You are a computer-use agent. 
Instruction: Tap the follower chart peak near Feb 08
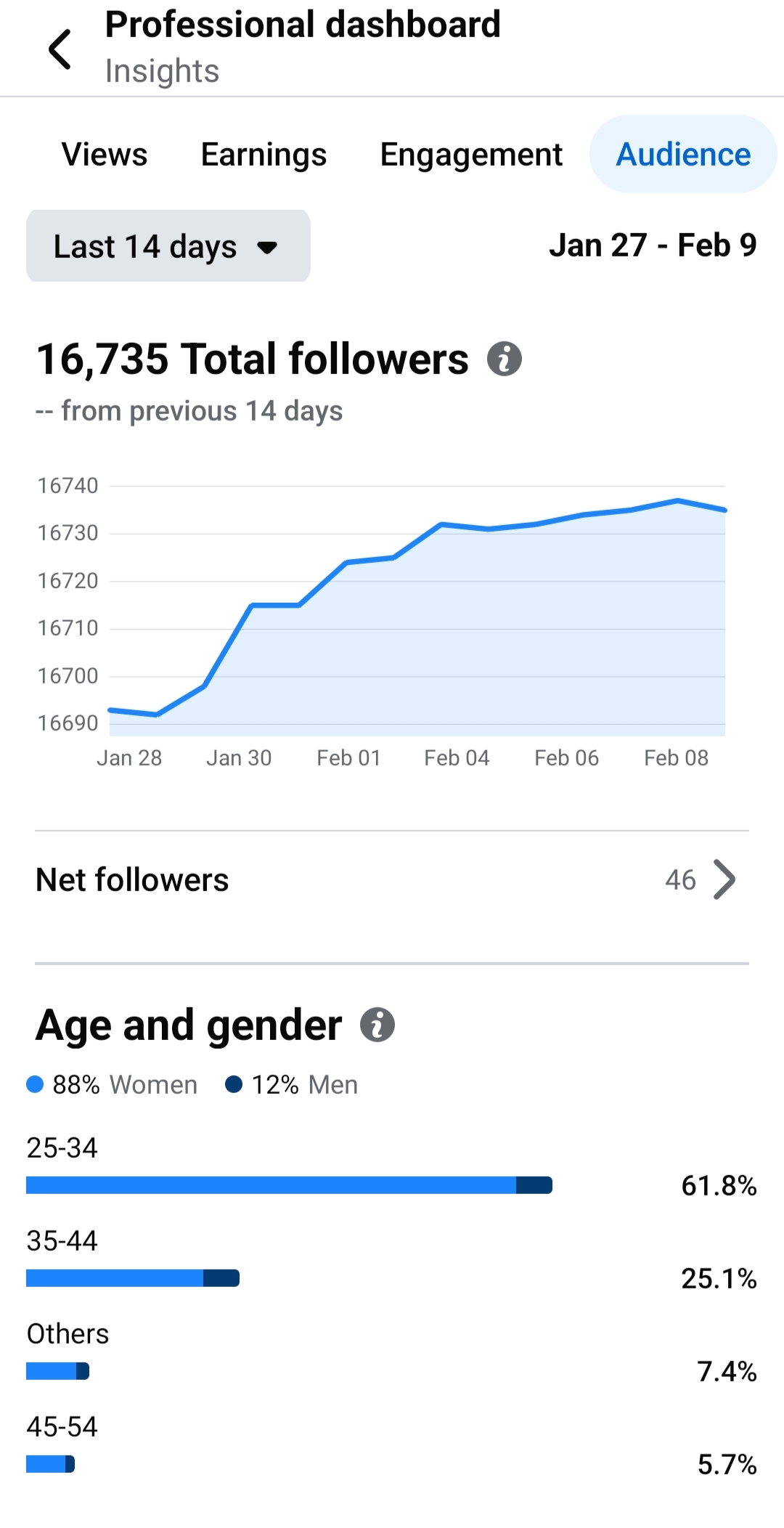pos(678,500)
